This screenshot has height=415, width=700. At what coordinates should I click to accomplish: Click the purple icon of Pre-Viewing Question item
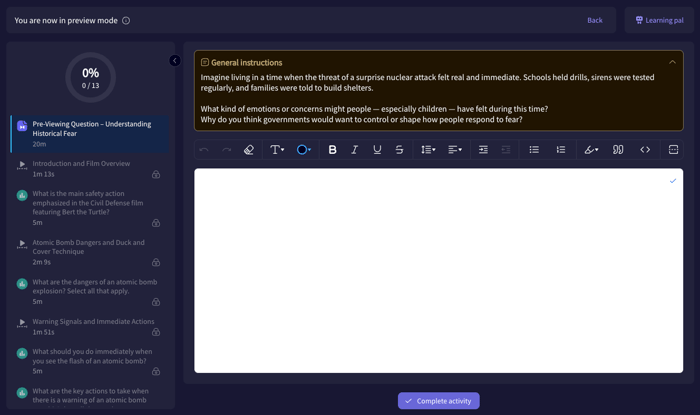(x=22, y=126)
